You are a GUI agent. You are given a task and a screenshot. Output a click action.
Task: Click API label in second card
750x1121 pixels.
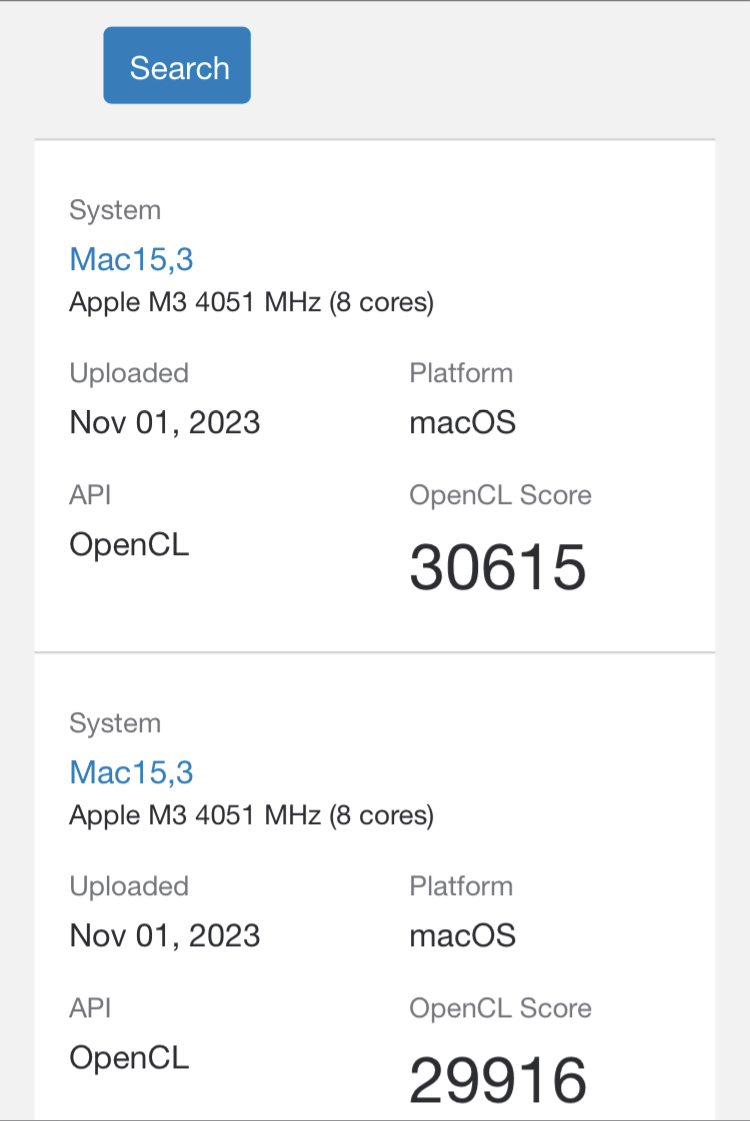click(x=90, y=1009)
